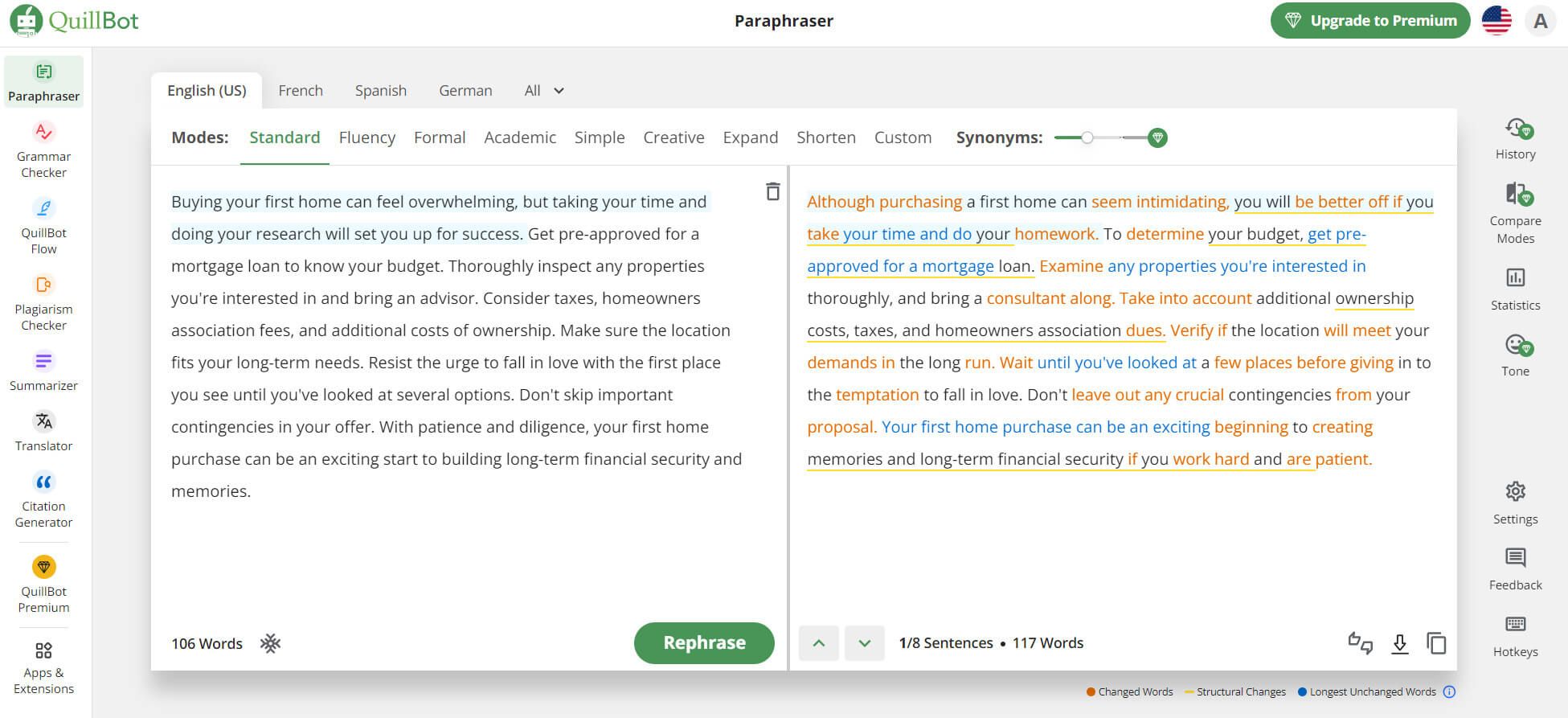This screenshot has height=718, width=1568.
Task: Click the freeze words snowflake icon
Action: point(271,643)
